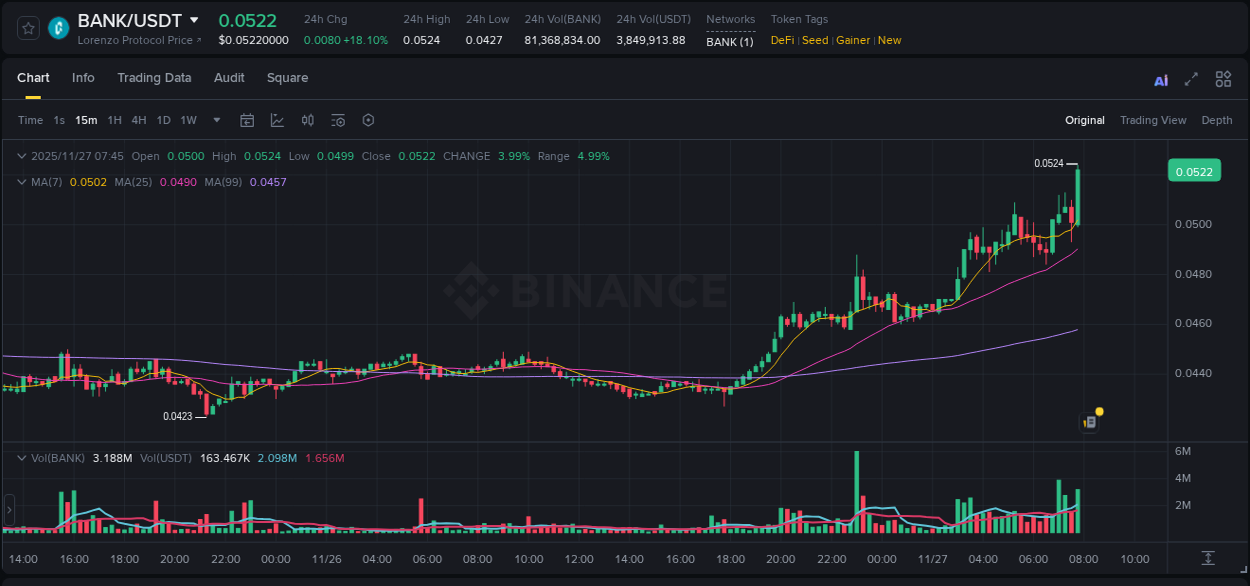Open the BANK/USDT pair dropdown

pyautogui.click(x=196, y=19)
